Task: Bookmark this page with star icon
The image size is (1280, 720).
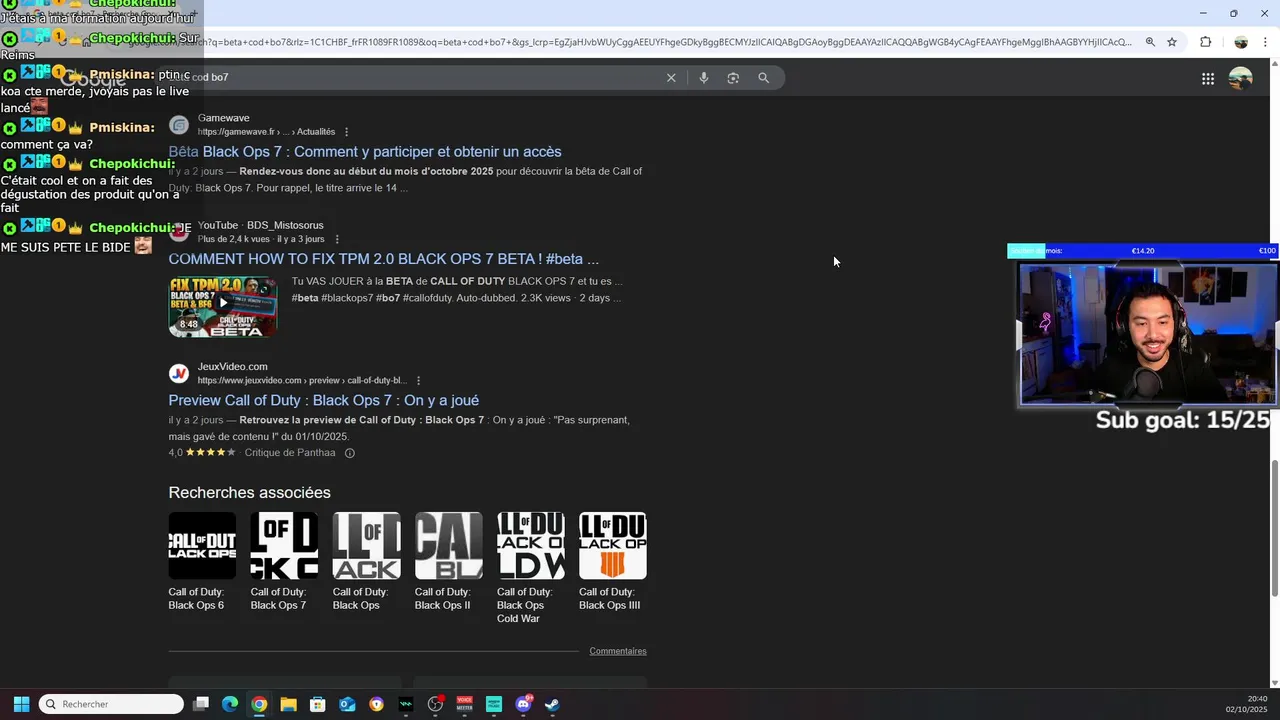Action: [1172, 42]
